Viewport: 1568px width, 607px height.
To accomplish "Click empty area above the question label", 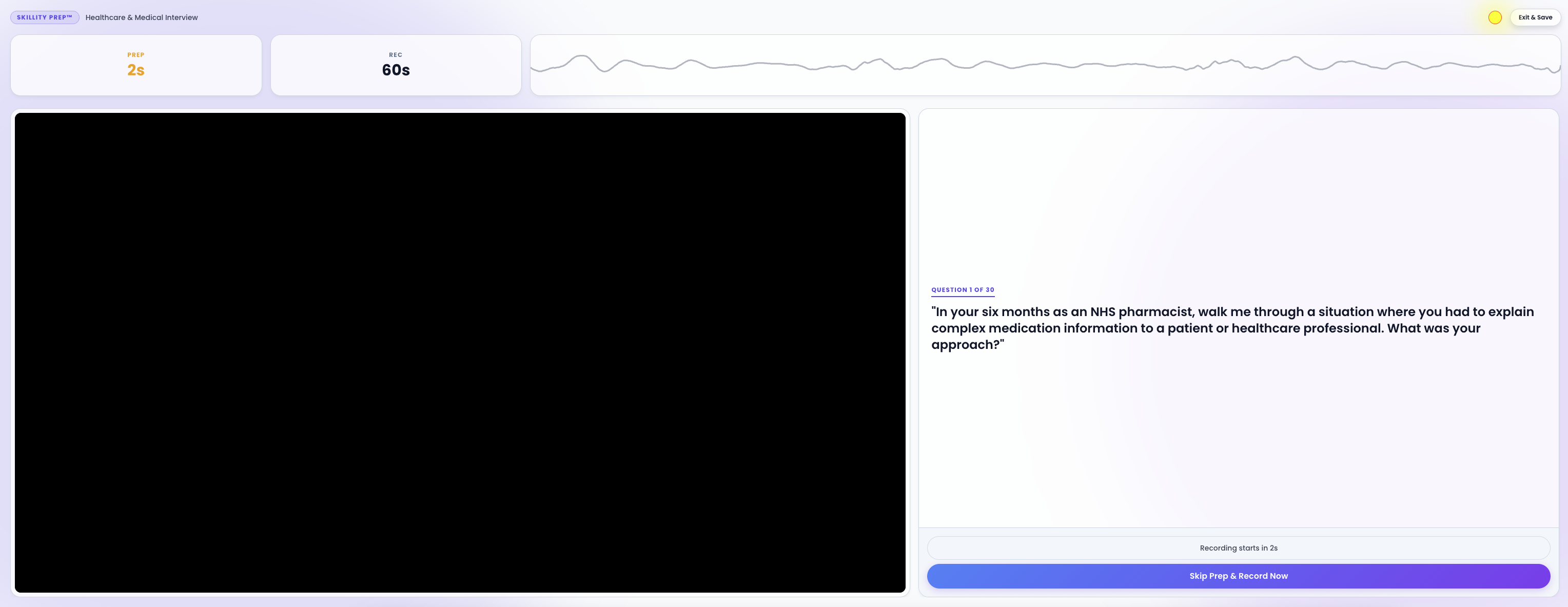I will pos(1238,195).
